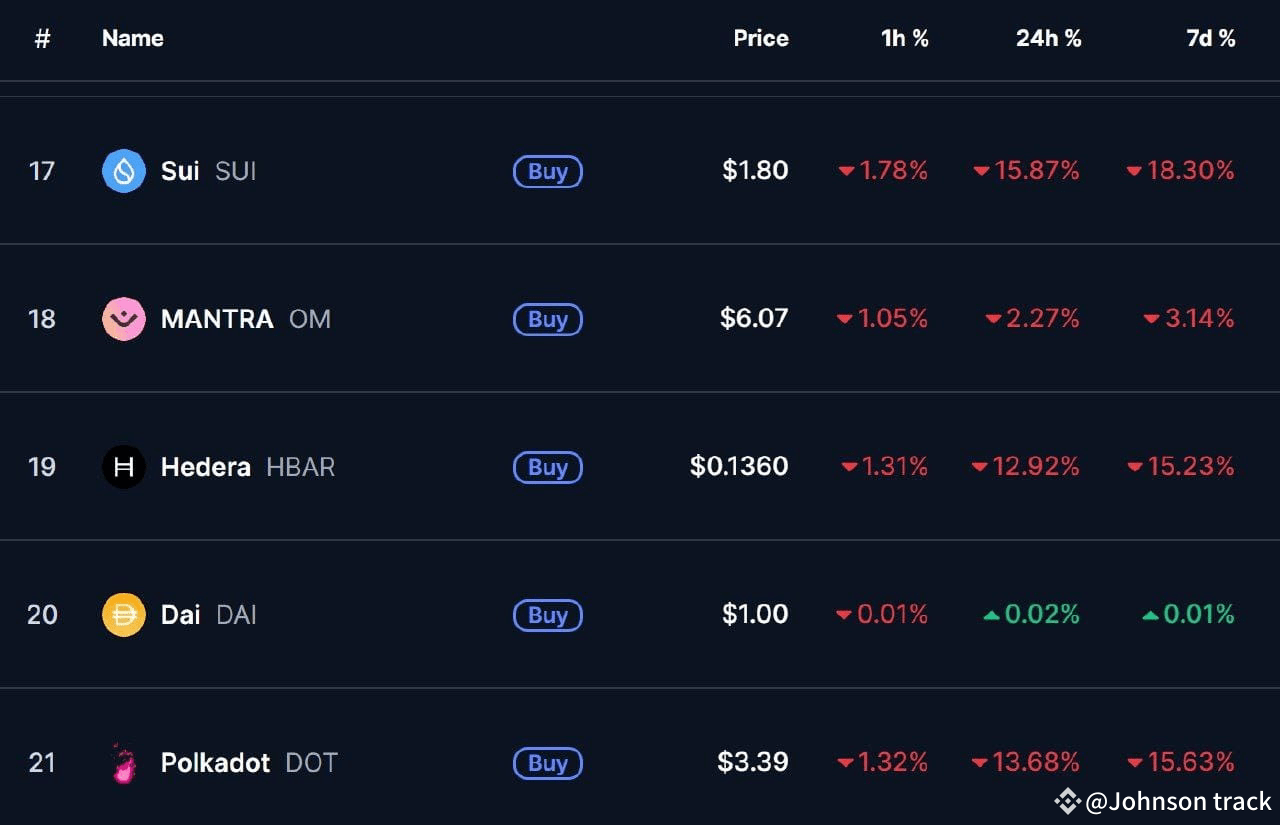This screenshot has height=825, width=1280.
Task: Open the Polkadot pink logo icon
Action: coord(123,763)
